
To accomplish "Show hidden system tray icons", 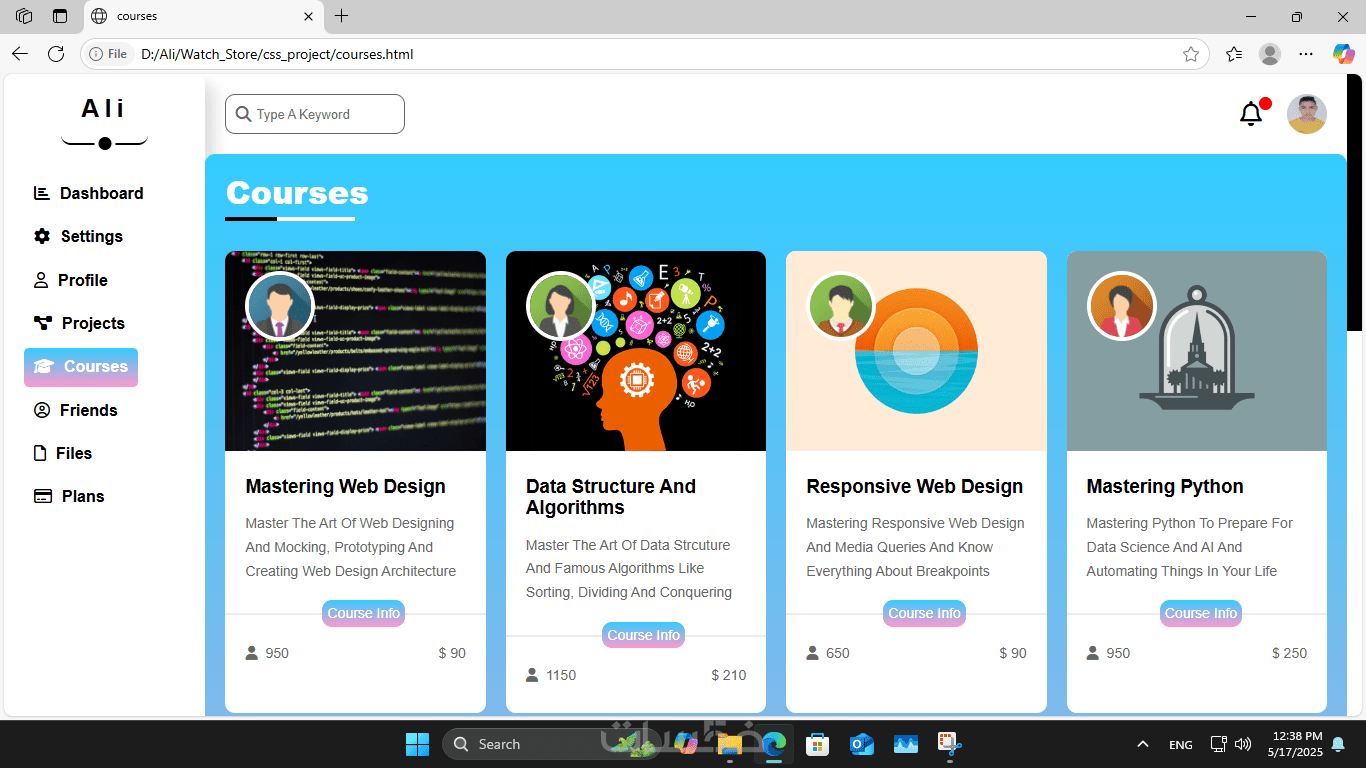I will 1142,744.
